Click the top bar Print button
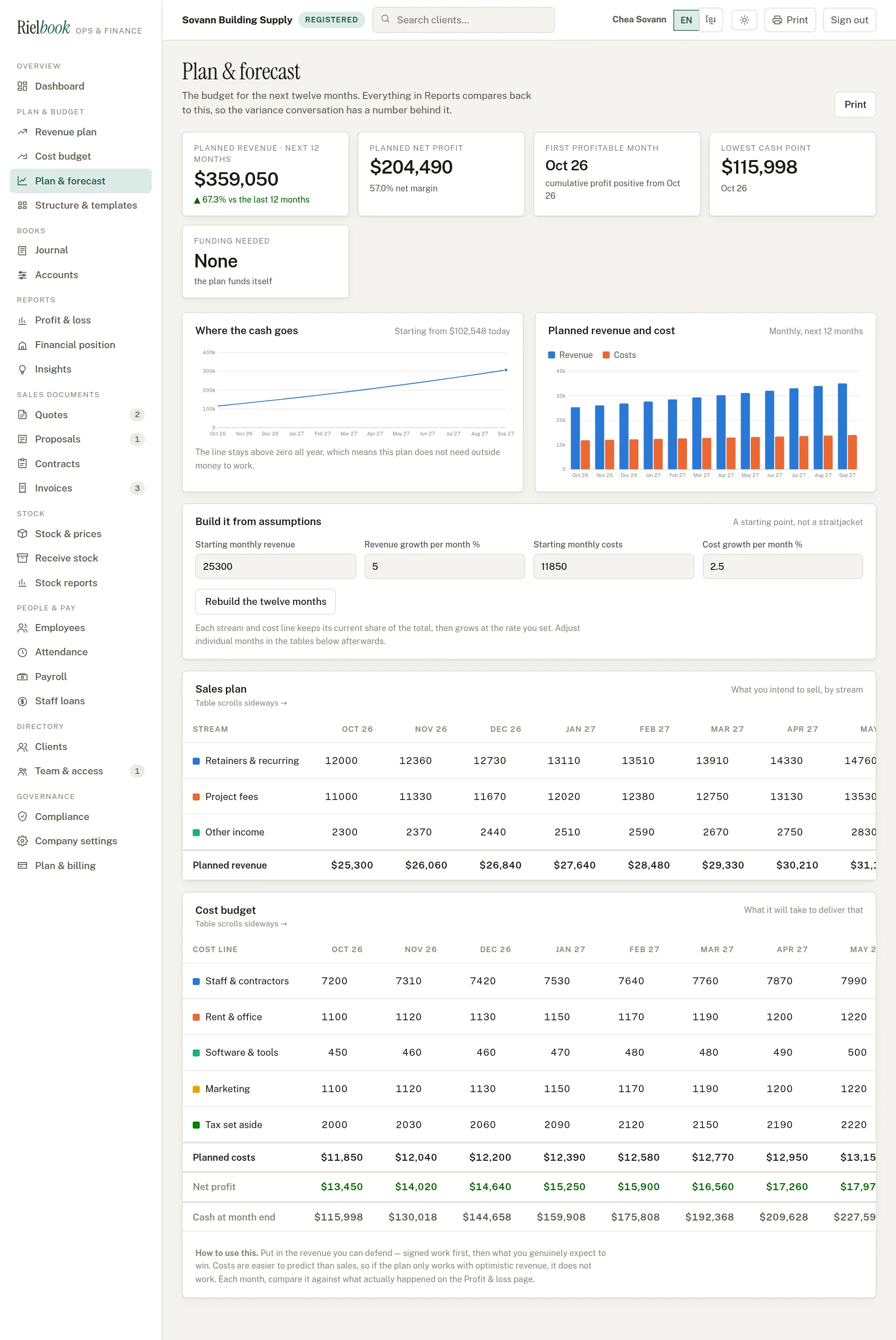The width and height of the screenshot is (896, 1340). coord(790,20)
